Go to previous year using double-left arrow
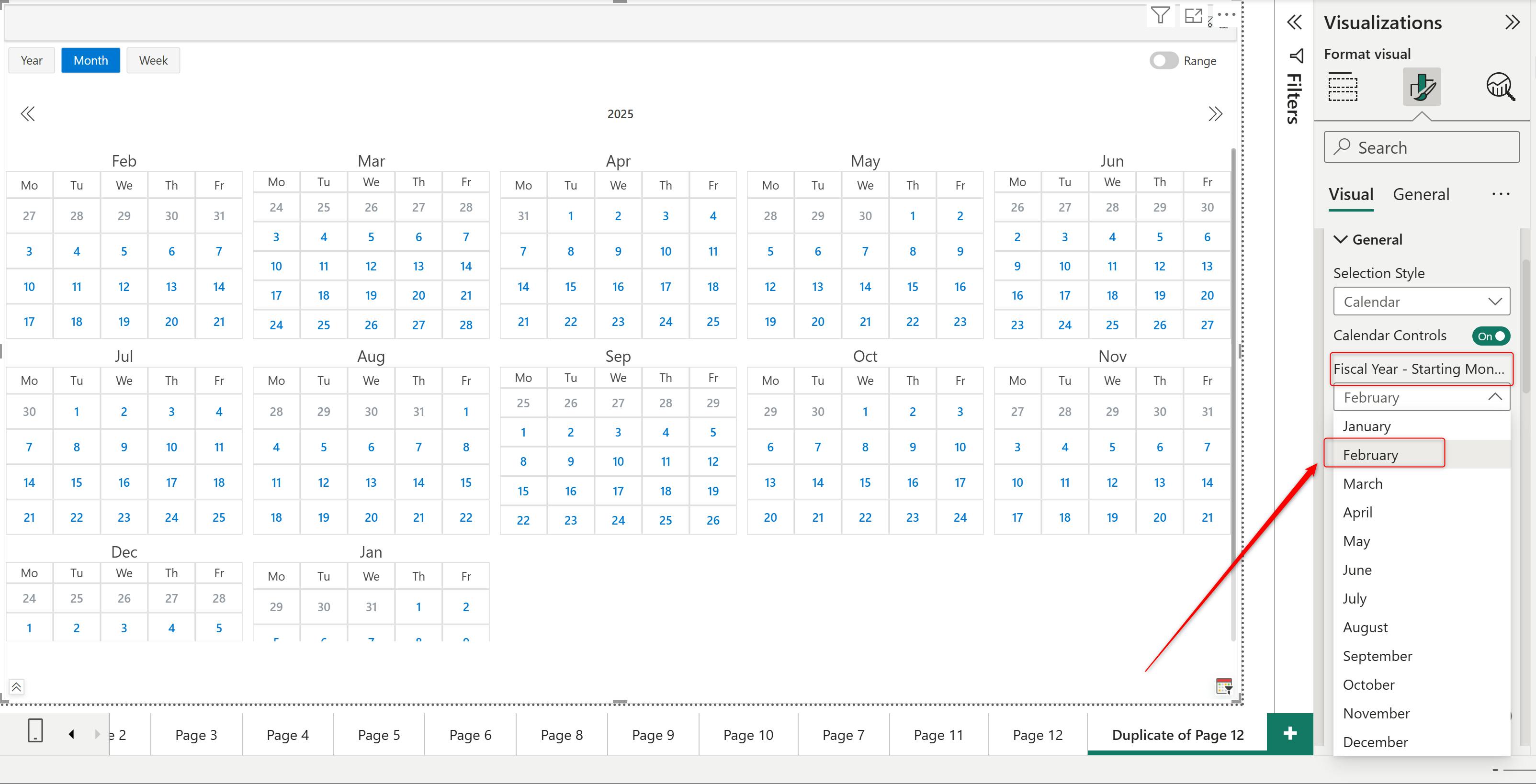The width and height of the screenshot is (1536, 784). point(28,114)
